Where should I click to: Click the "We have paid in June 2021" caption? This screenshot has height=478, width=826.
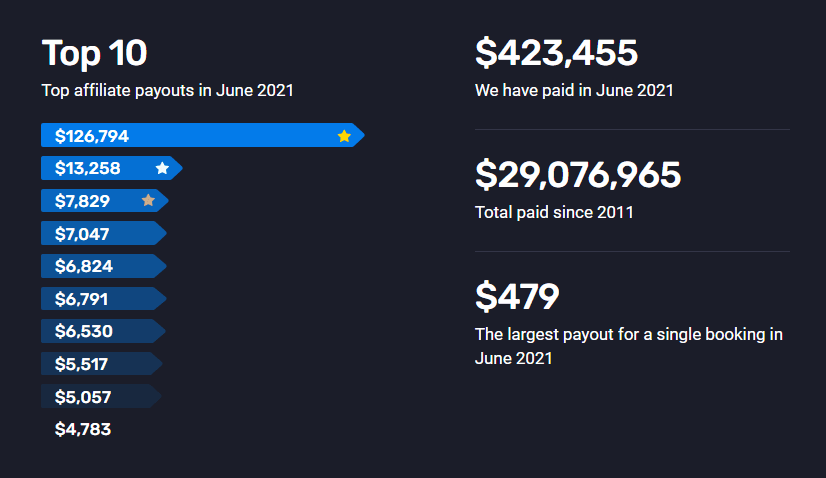point(574,91)
